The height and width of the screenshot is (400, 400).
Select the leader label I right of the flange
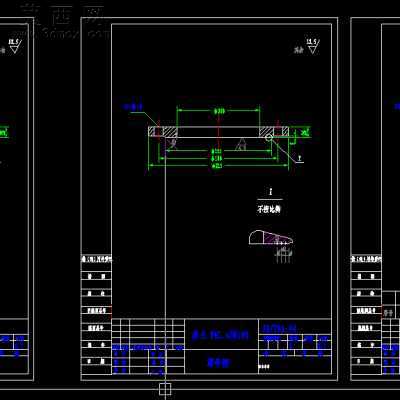click(300, 157)
